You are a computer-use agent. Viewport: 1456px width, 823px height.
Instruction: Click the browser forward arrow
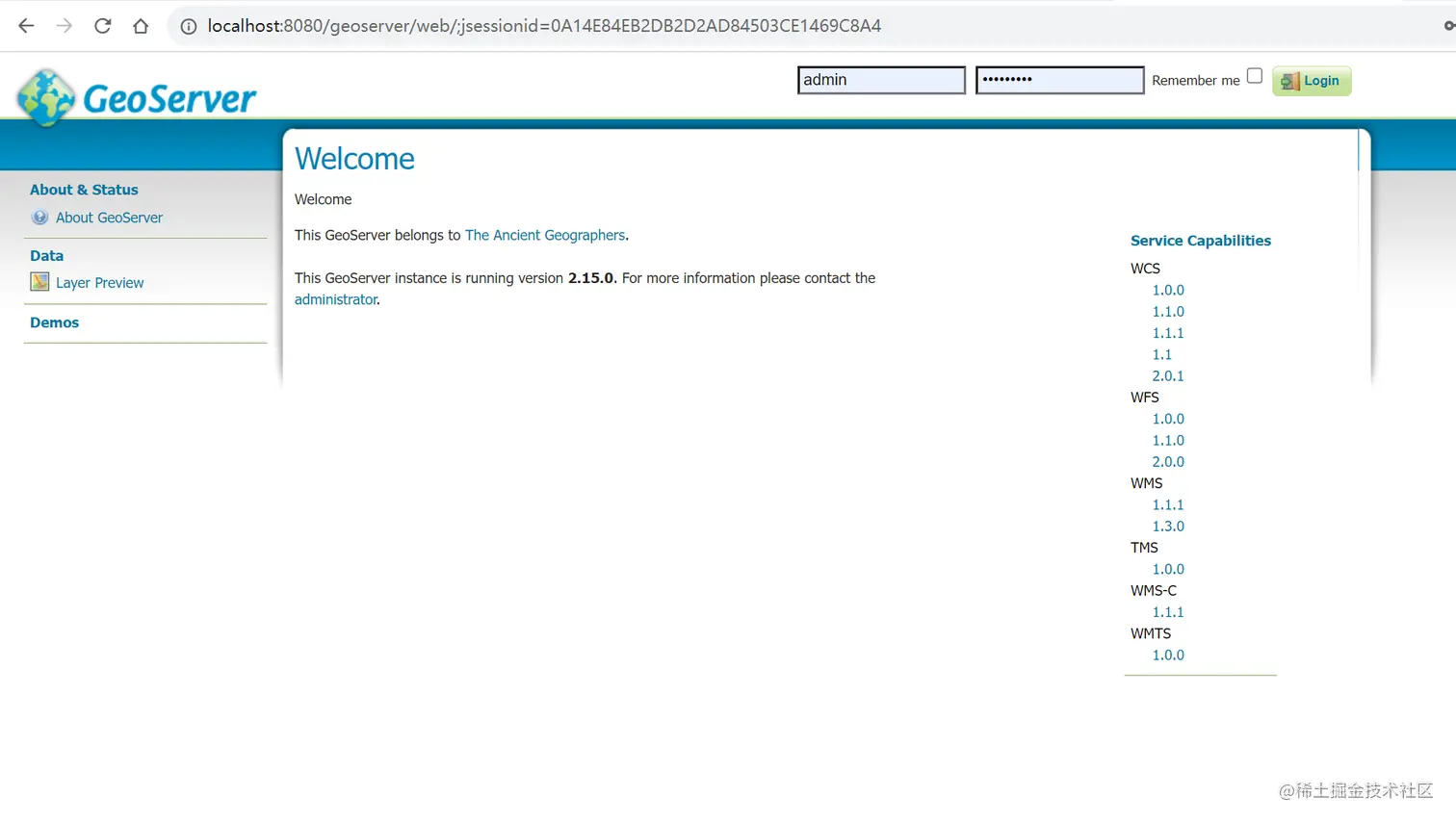tap(65, 26)
